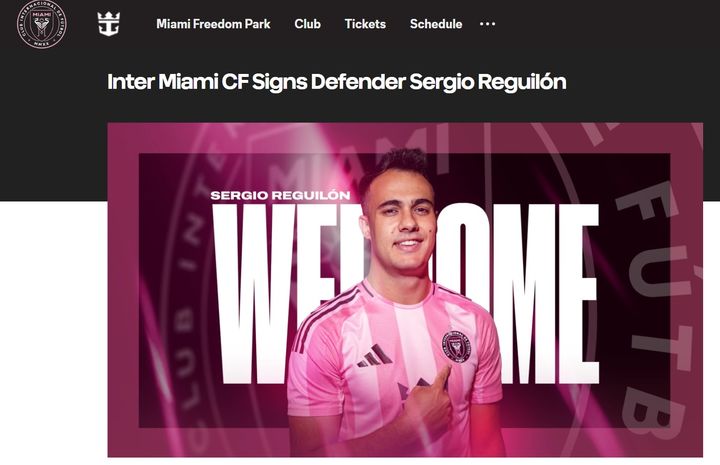Image resolution: width=720 pixels, height=465 pixels.
Task: Open the Royal Caribbean crown-anchor sponsor logo
Action: tap(109, 24)
